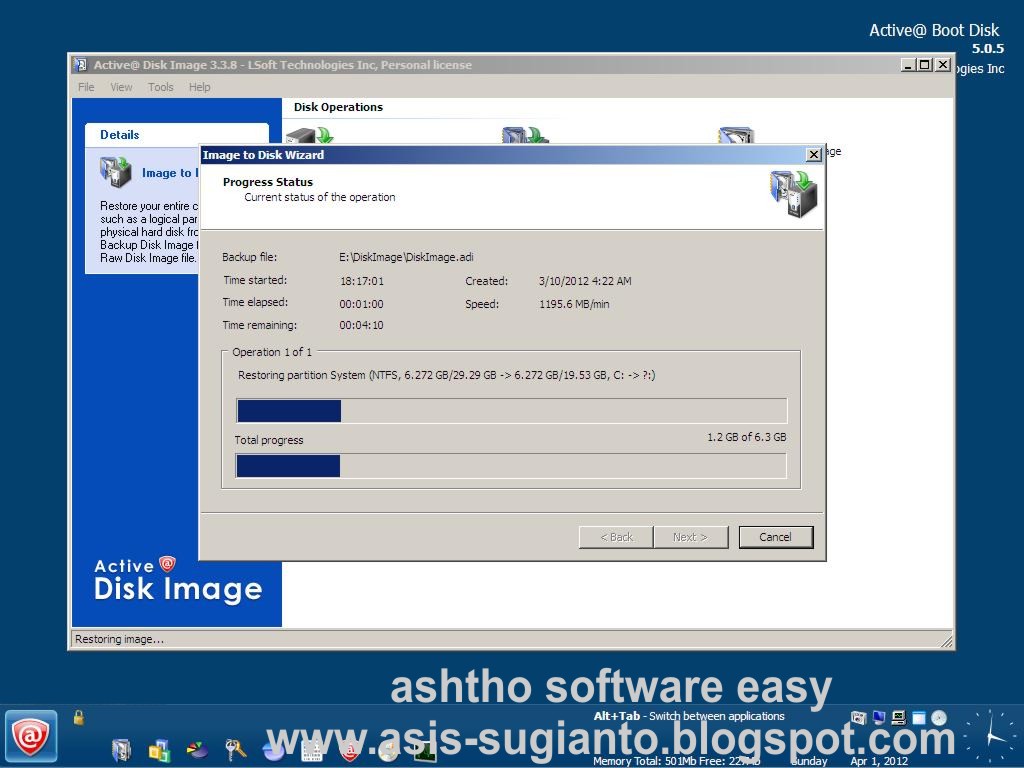The height and width of the screenshot is (768, 1024).
Task: Launch the pie chart taskbar icon
Action: (x=197, y=750)
